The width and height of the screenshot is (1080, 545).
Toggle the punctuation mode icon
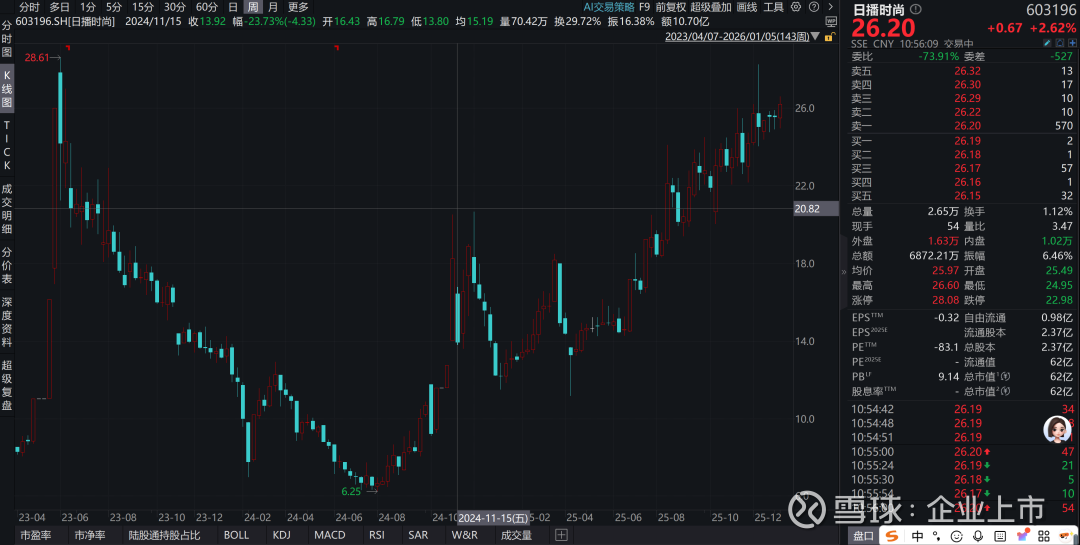click(x=937, y=535)
